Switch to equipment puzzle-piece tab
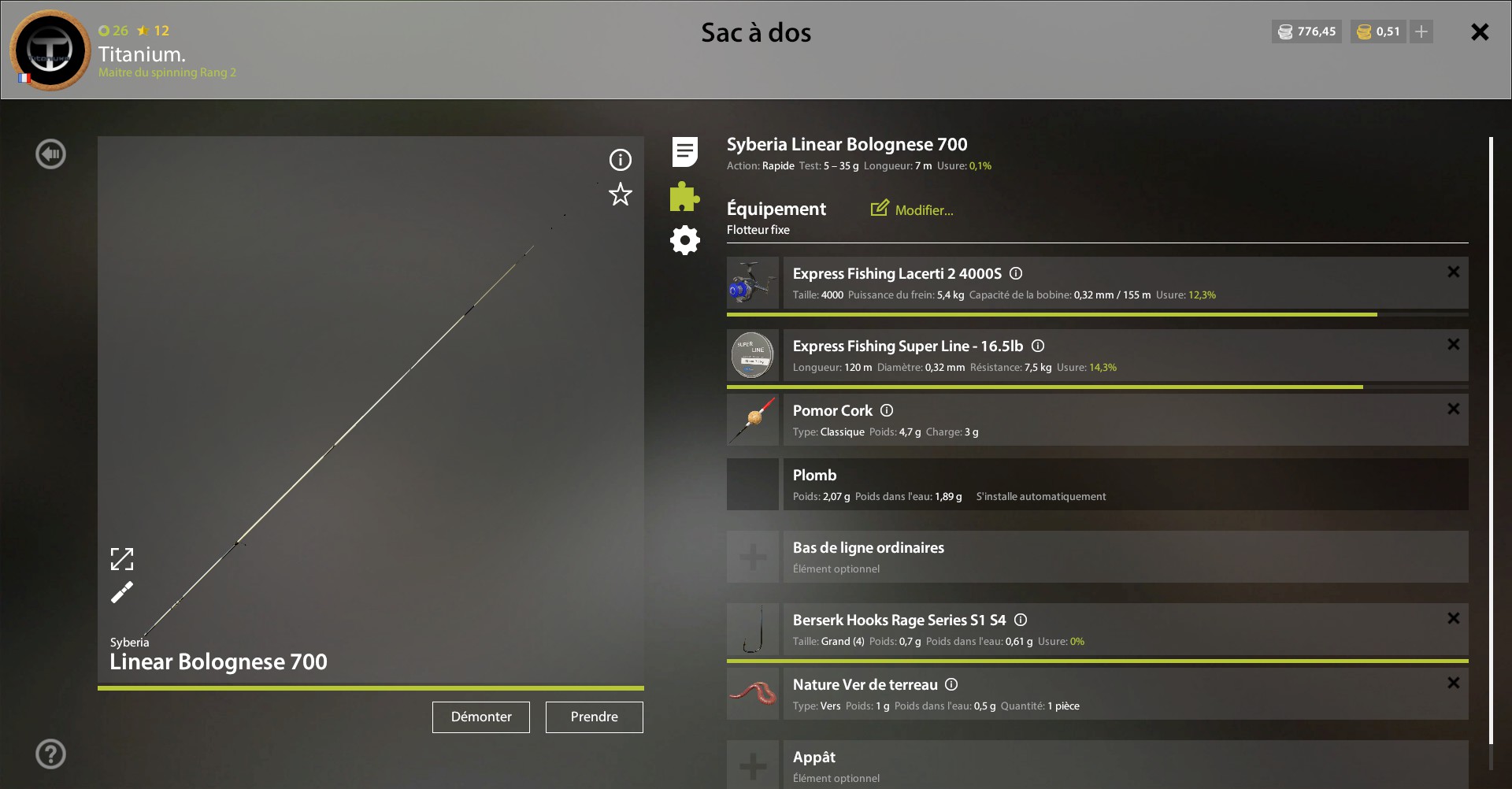1512x789 pixels. (684, 197)
